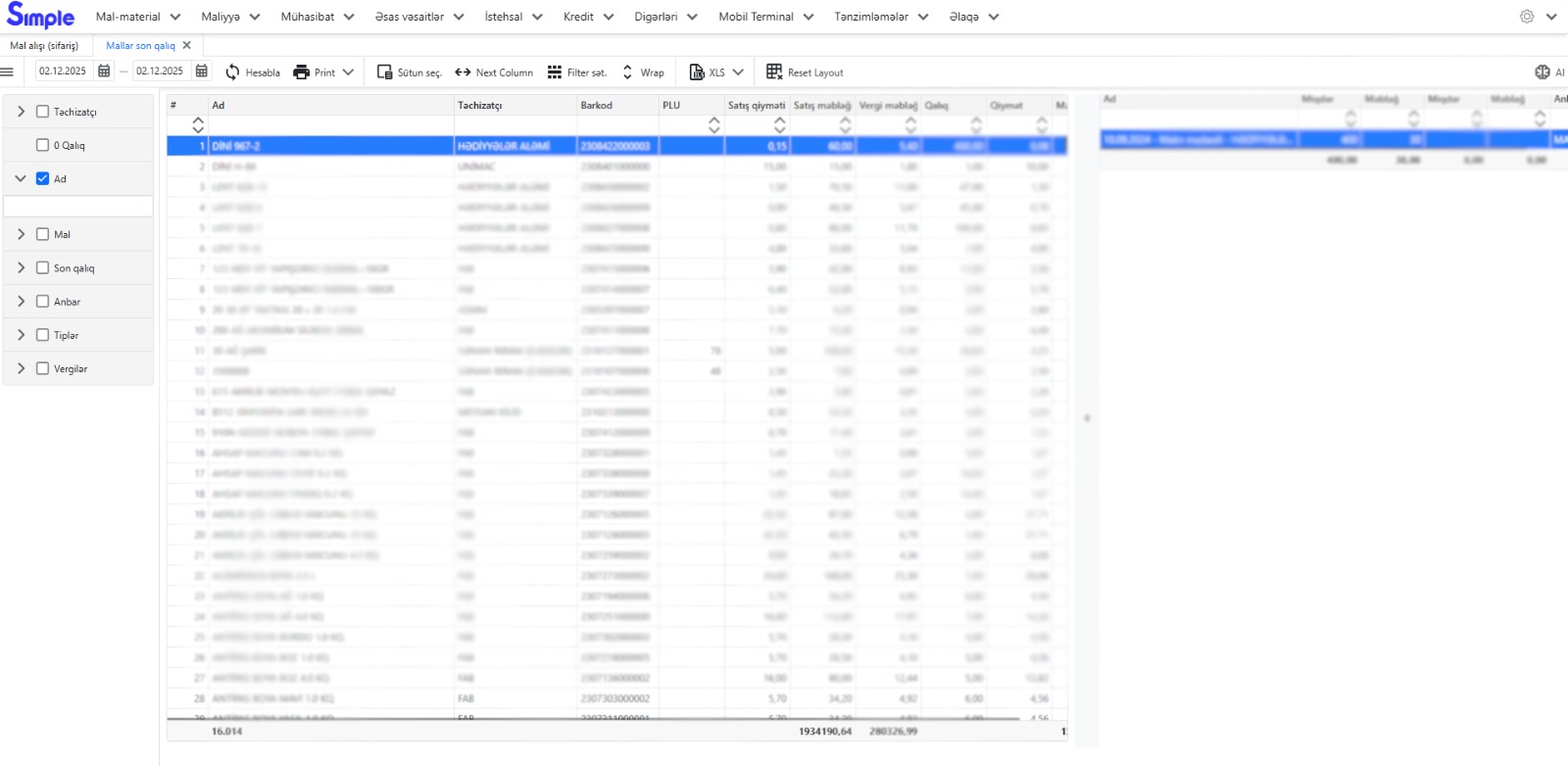The image size is (1568, 766).
Task: Click the Ad filter text field
Action: pyautogui.click(x=78, y=207)
